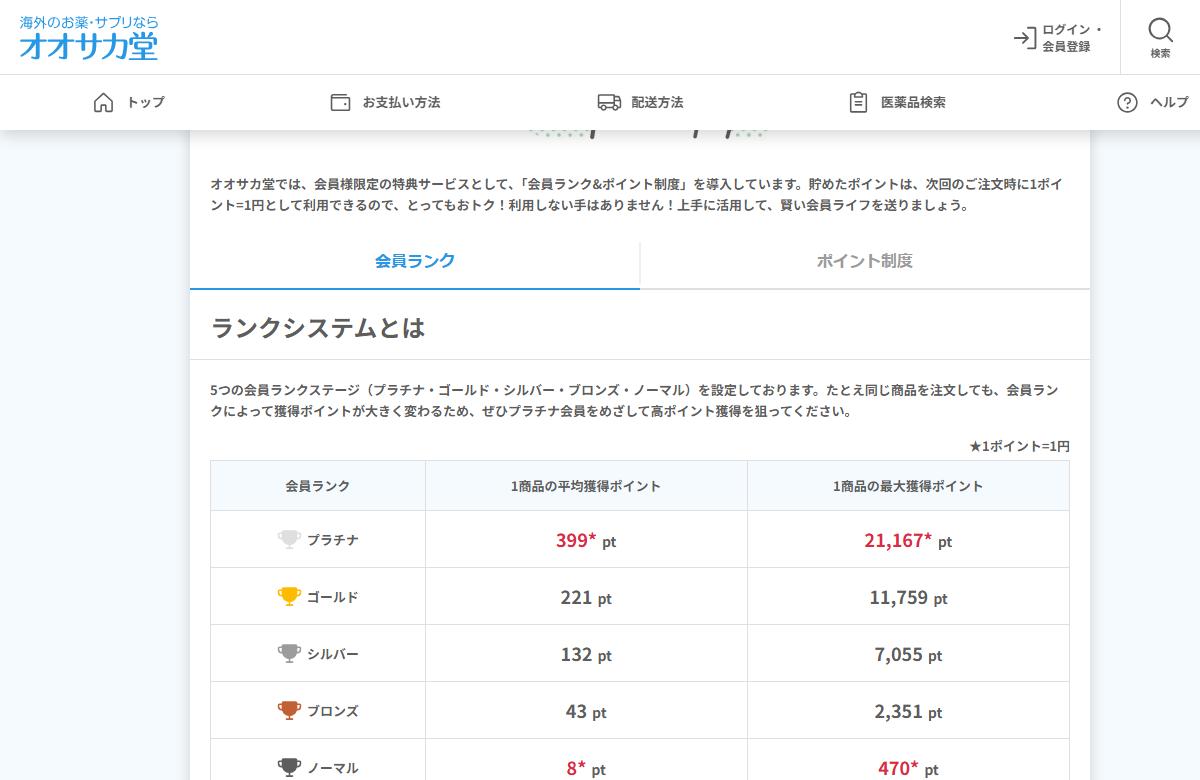Click delivery truck icon

coord(609,102)
